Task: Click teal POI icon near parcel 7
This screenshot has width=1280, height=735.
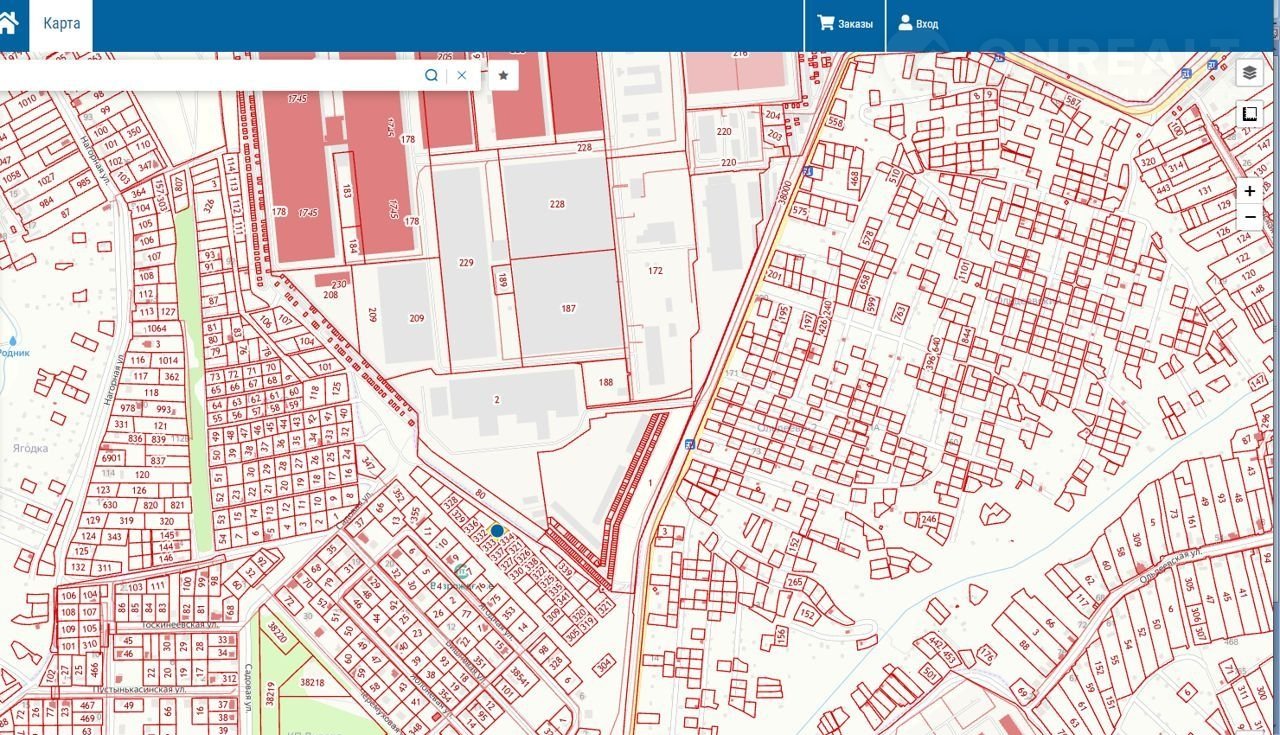Action: coord(461,571)
